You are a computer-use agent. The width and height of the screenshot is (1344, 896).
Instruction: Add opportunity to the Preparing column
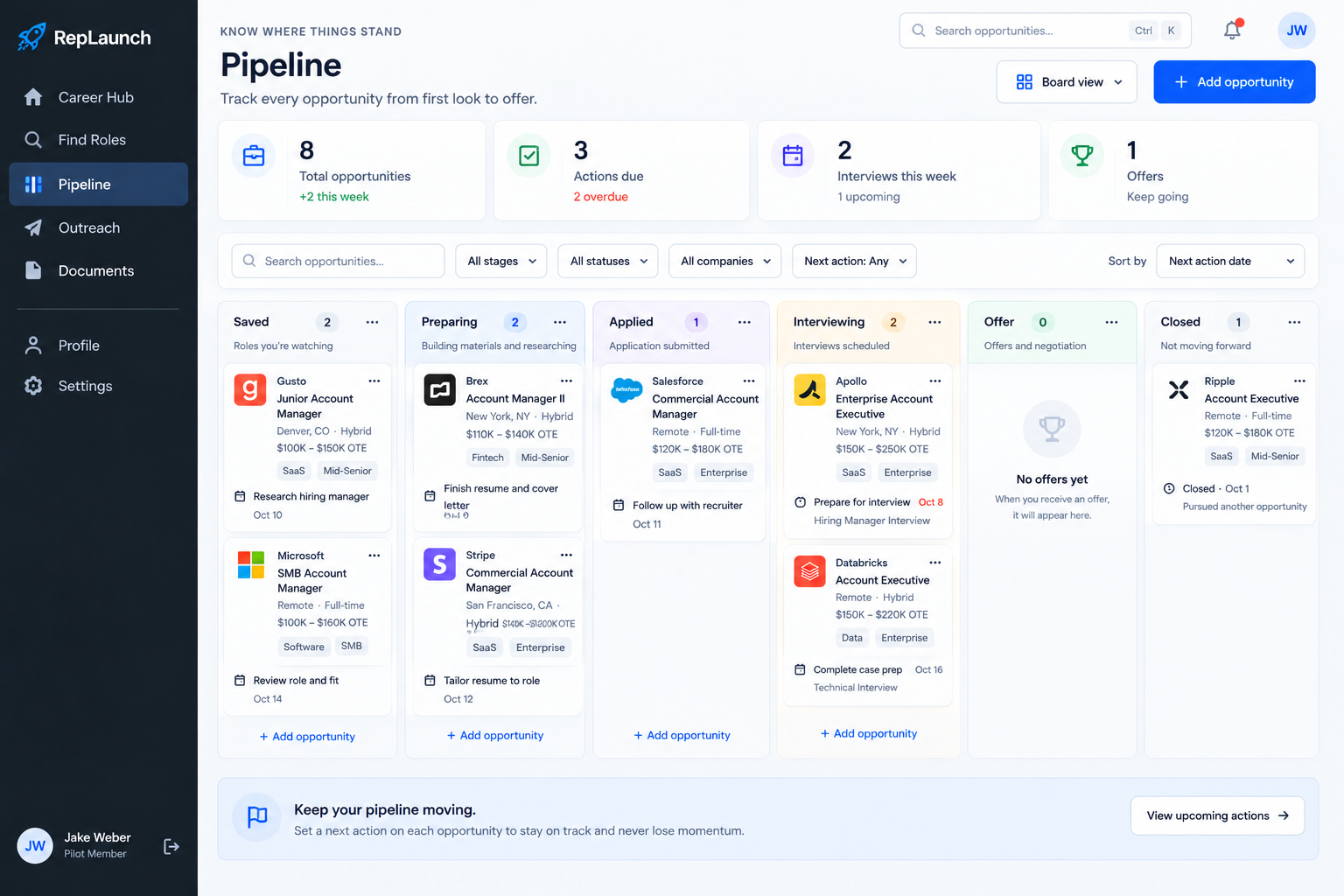(x=495, y=736)
